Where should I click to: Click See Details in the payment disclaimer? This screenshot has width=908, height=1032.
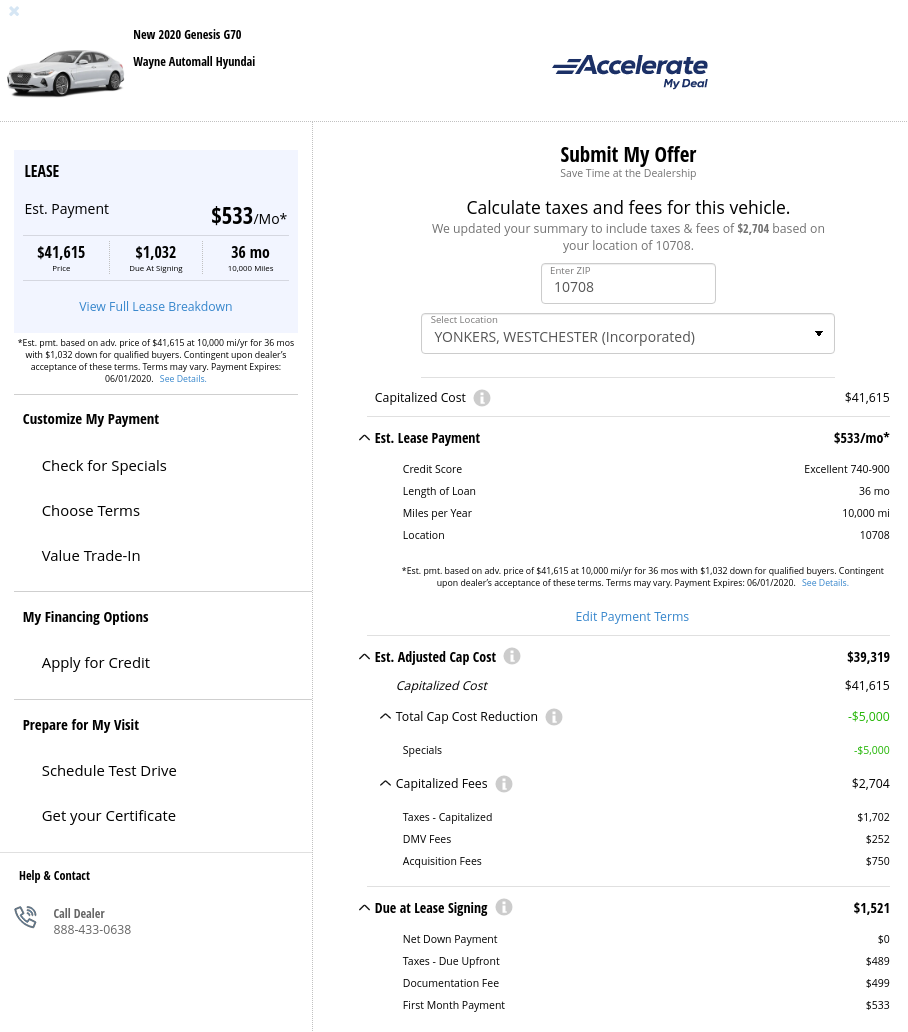coord(182,378)
